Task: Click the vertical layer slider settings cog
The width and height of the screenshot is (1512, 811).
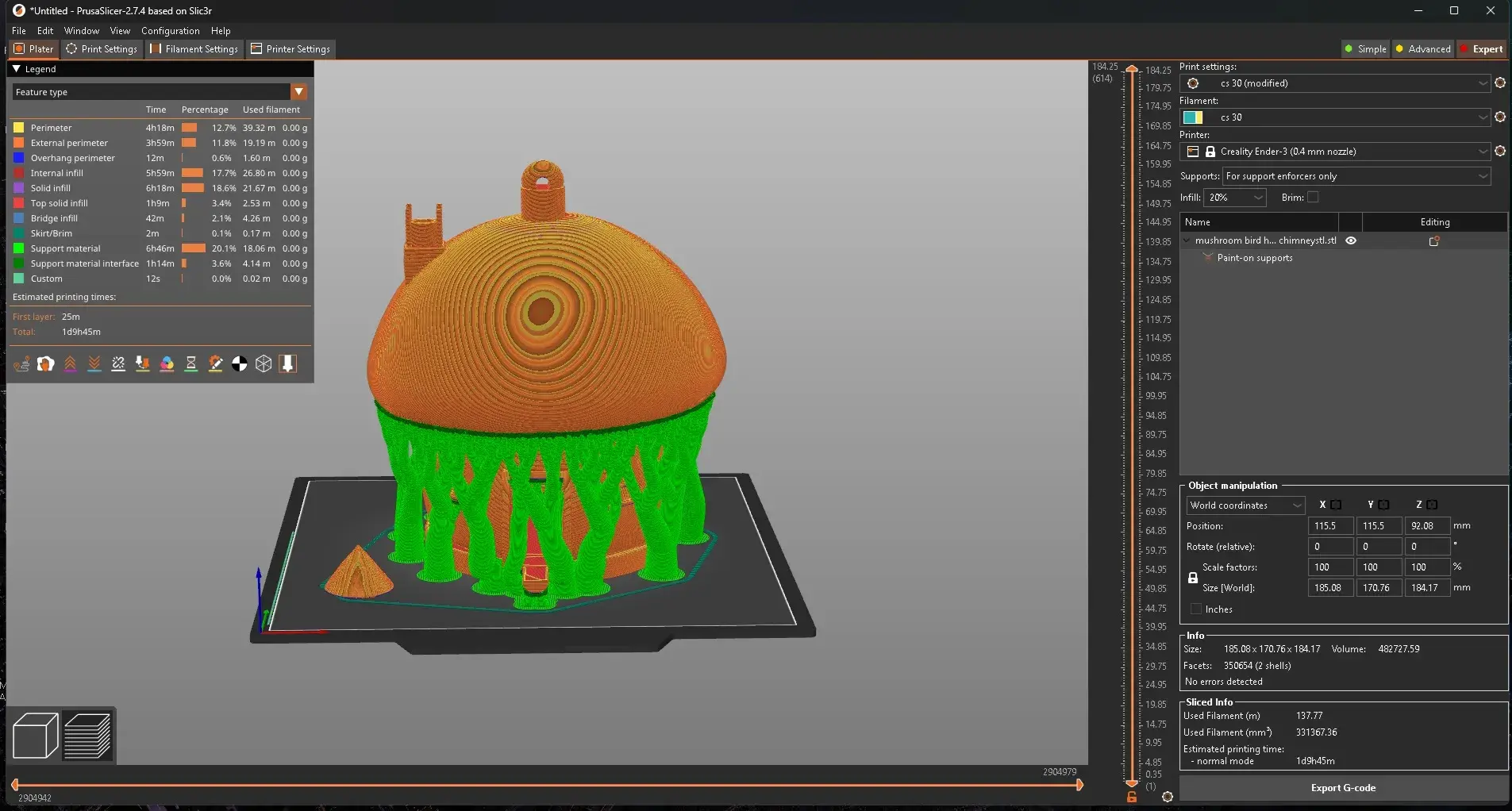Action: point(1167,797)
